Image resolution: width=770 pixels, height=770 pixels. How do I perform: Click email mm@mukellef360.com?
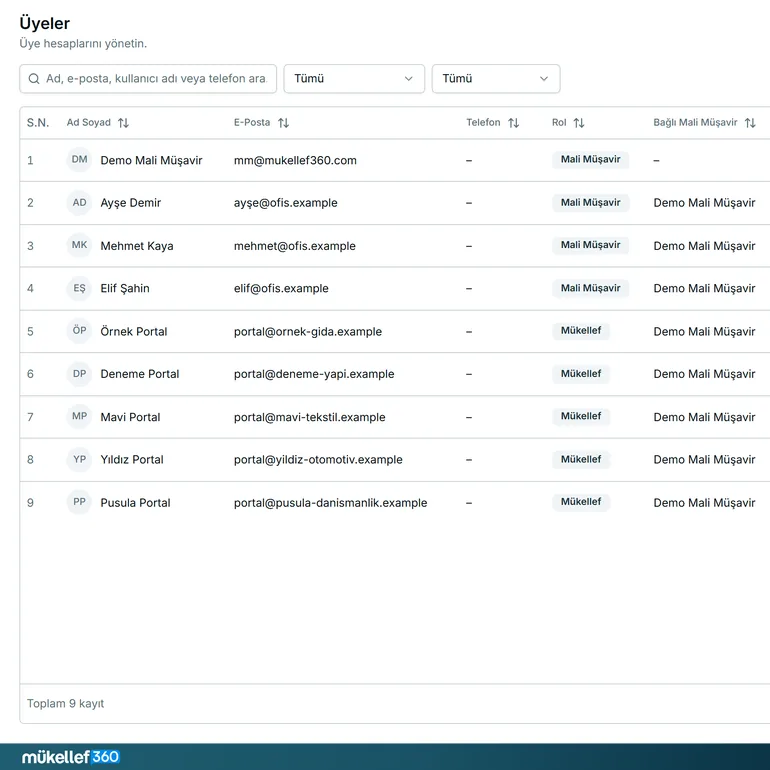pos(295,161)
